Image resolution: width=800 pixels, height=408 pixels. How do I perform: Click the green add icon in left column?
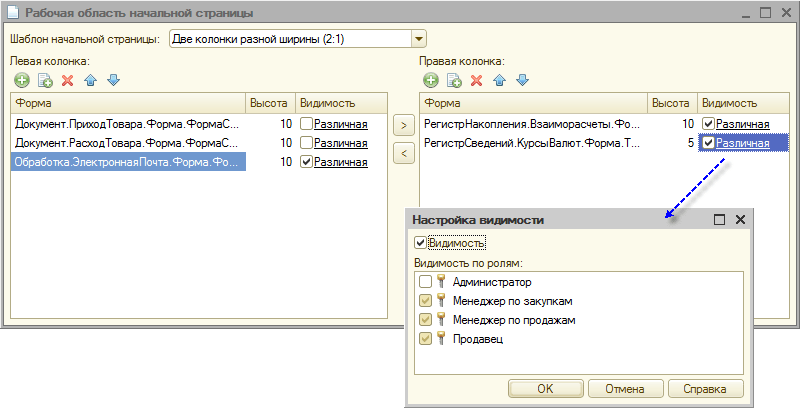click(22, 80)
